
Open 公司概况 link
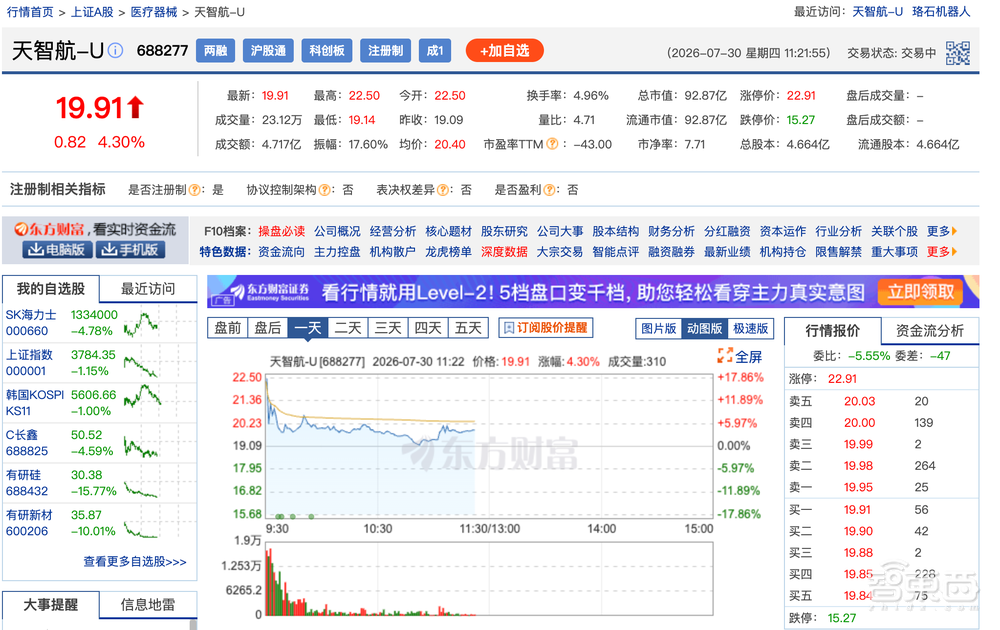click(337, 231)
